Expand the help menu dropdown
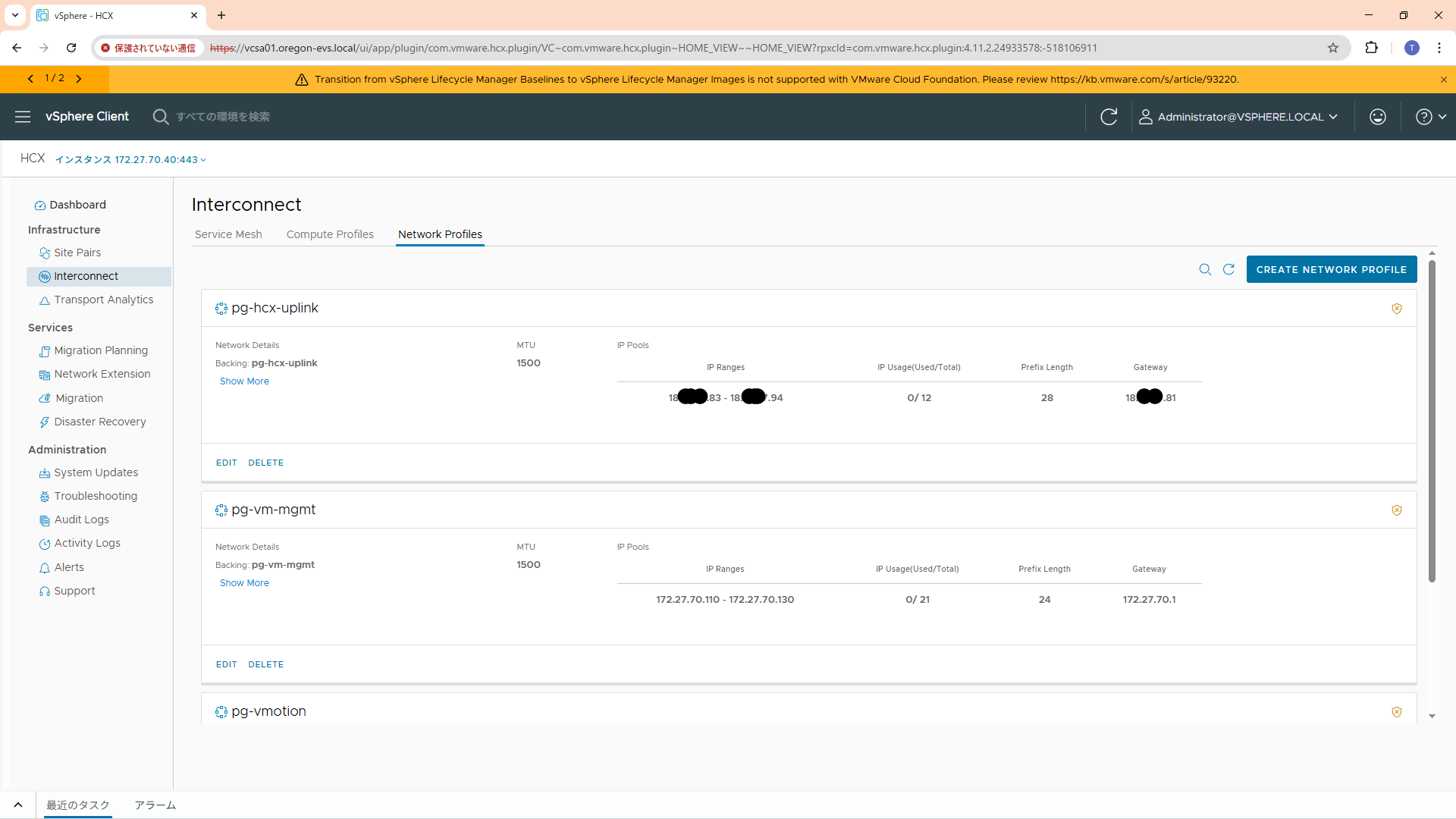This screenshot has height=819, width=1456. coord(1431,117)
